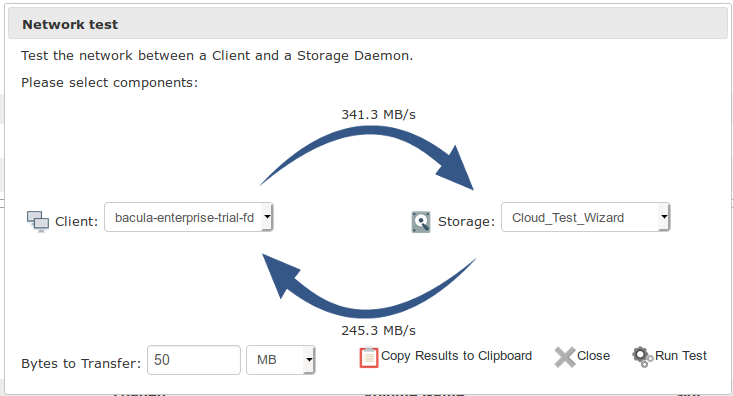Click the upper blue arrow pointing to Storage
Viewport: 733px width, 396px height.
coord(367,158)
